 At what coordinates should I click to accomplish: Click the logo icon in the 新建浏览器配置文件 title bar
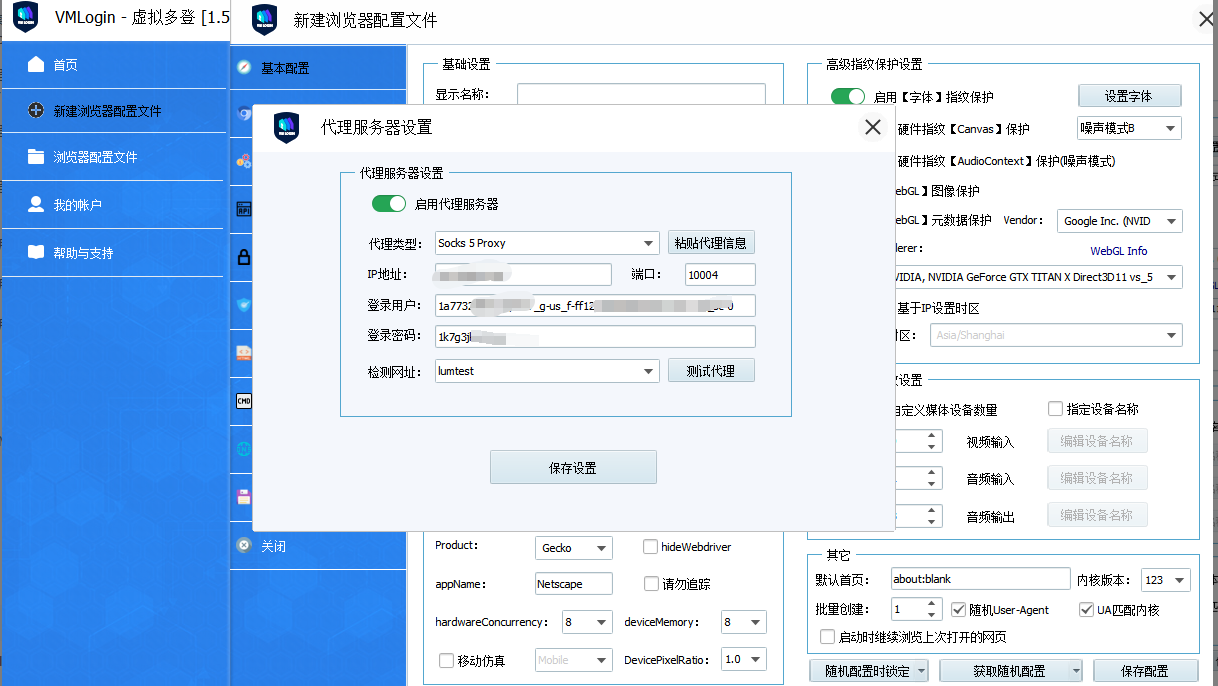click(264, 20)
